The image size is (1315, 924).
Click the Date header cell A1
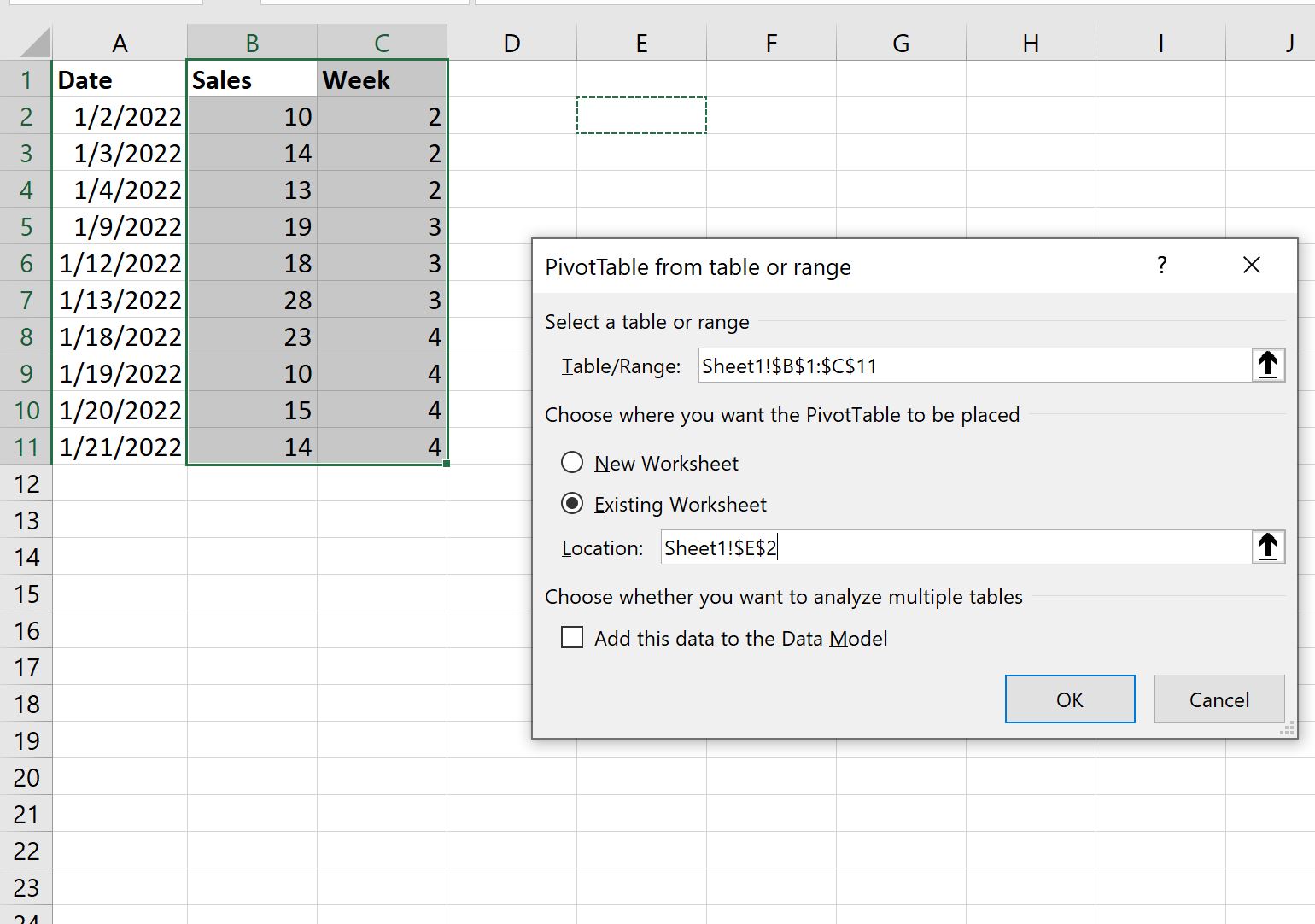pyautogui.click(x=119, y=79)
